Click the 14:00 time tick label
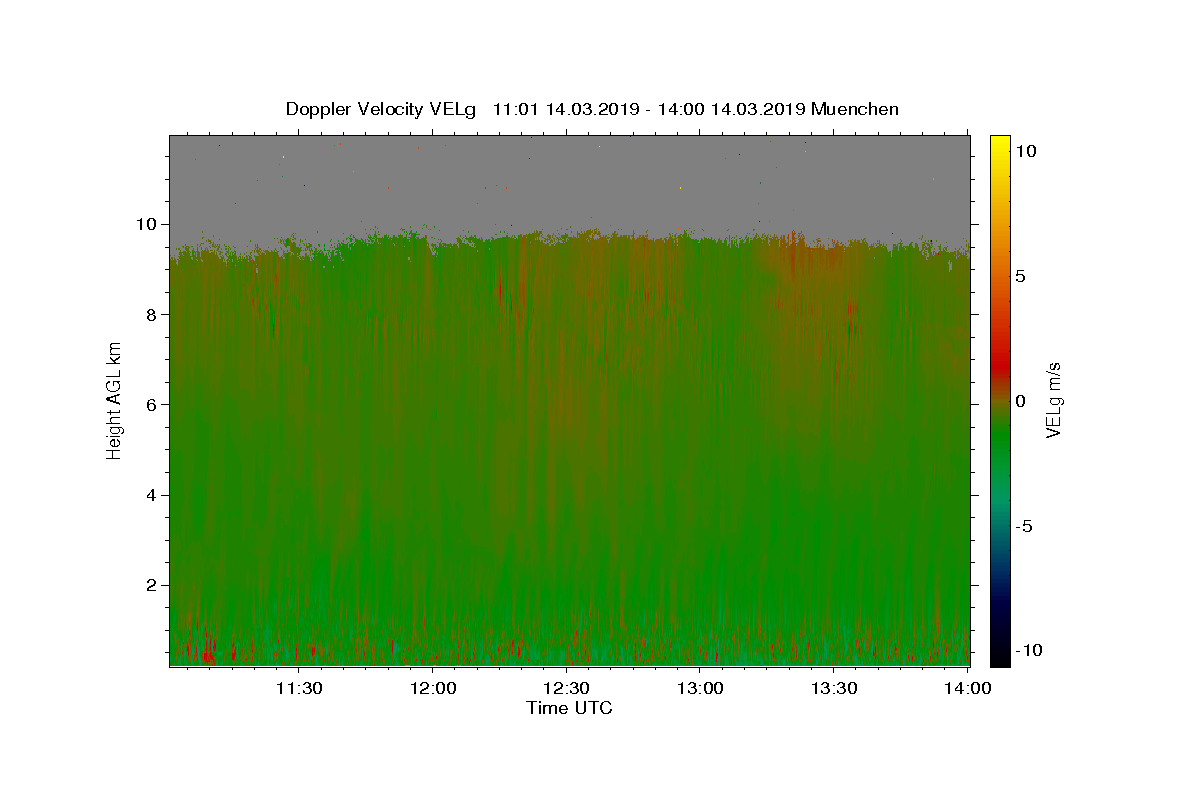This screenshot has width=1200, height=800. [969, 688]
